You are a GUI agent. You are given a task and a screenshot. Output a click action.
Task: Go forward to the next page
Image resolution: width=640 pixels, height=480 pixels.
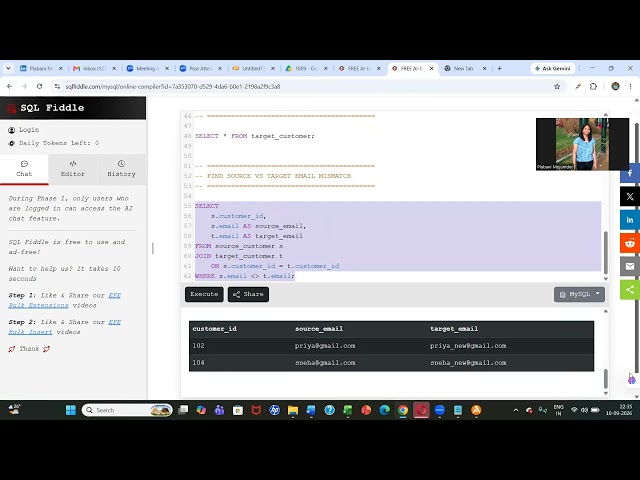click(x=24, y=87)
